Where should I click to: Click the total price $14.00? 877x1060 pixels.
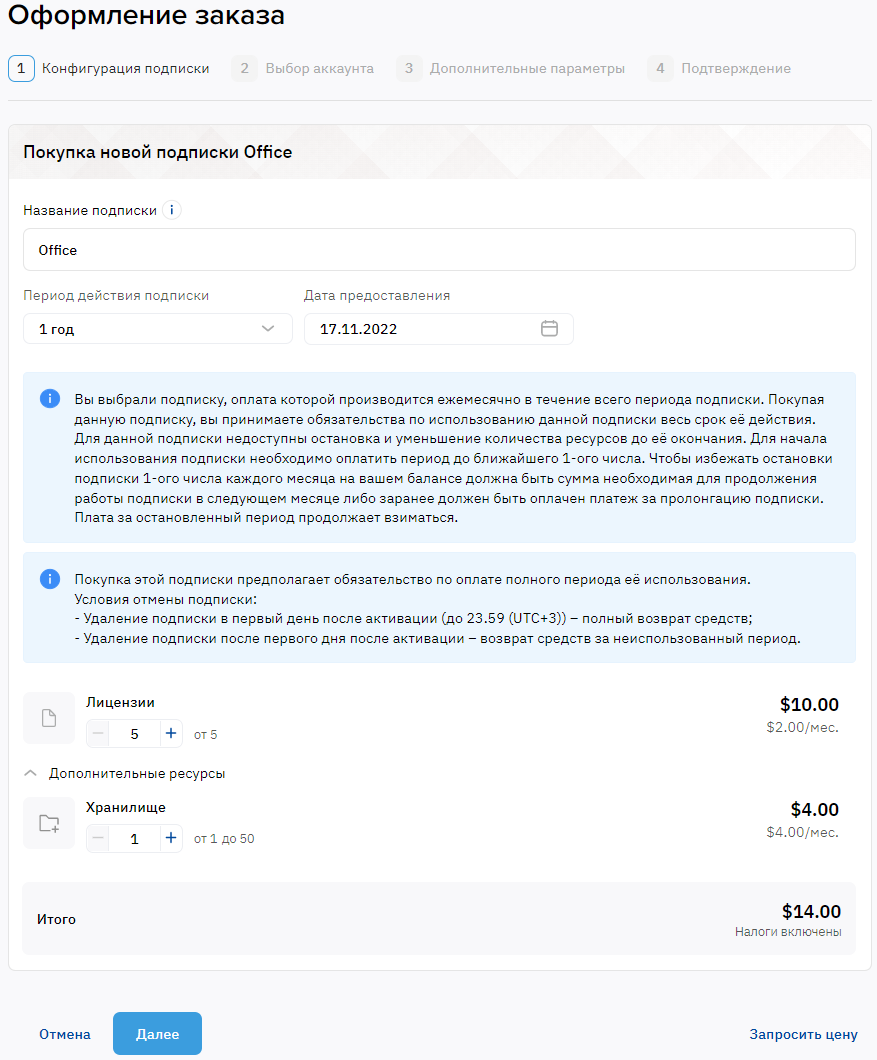[811, 911]
